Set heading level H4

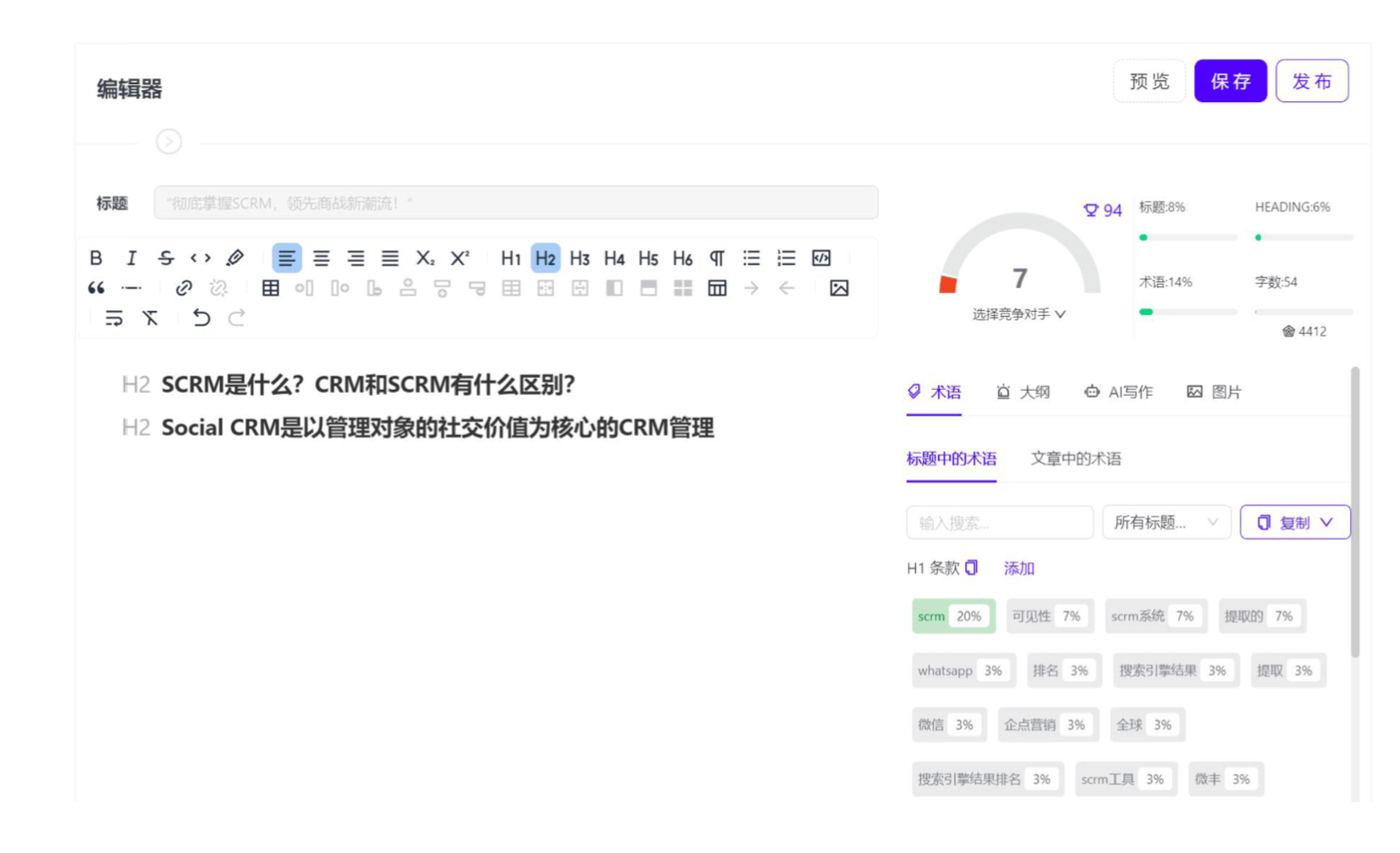coord(614,257)
